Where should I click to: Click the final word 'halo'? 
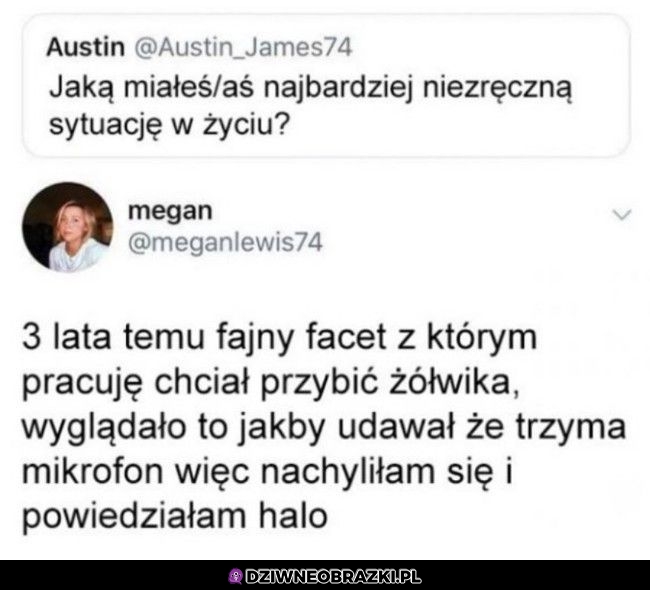point(293,516)
